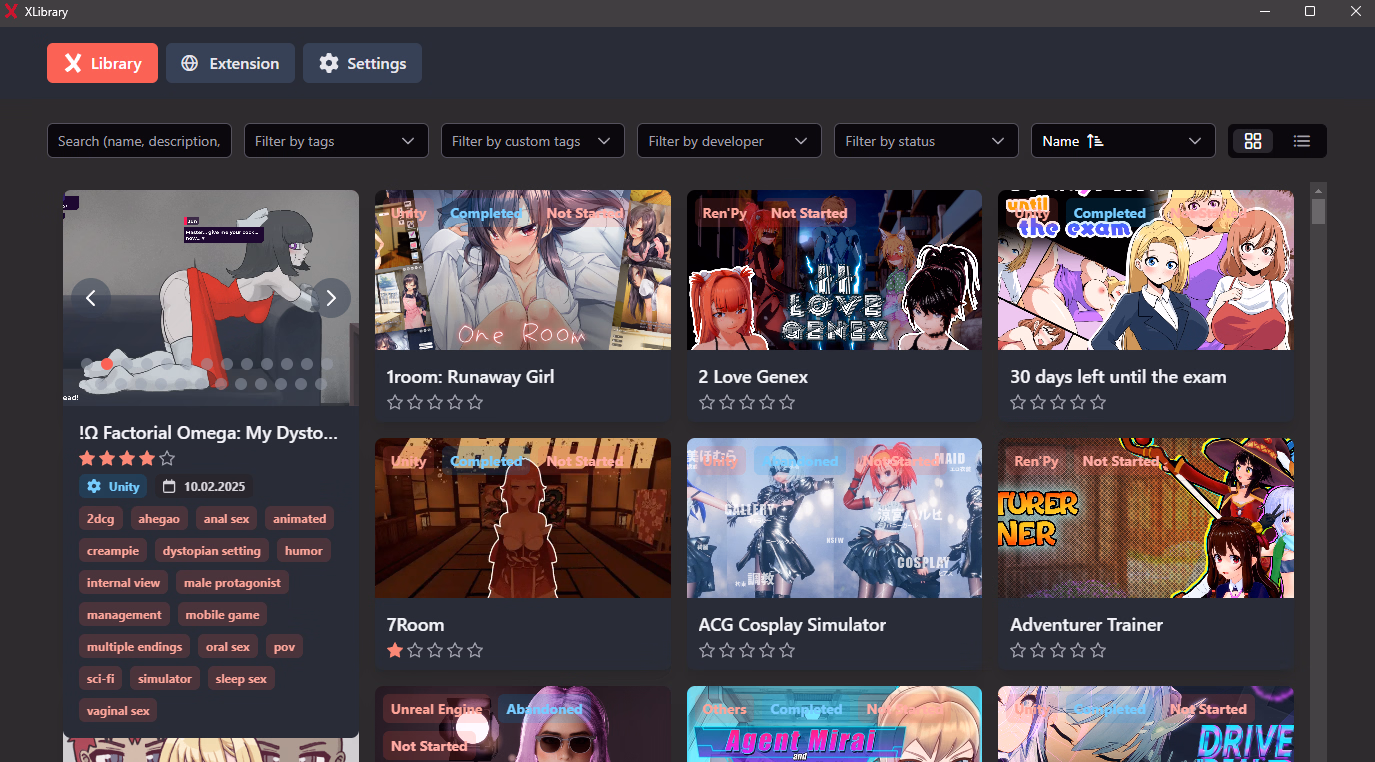Rate 2 Love Genex five stars

pyautogui.click(x=787, y=403)
